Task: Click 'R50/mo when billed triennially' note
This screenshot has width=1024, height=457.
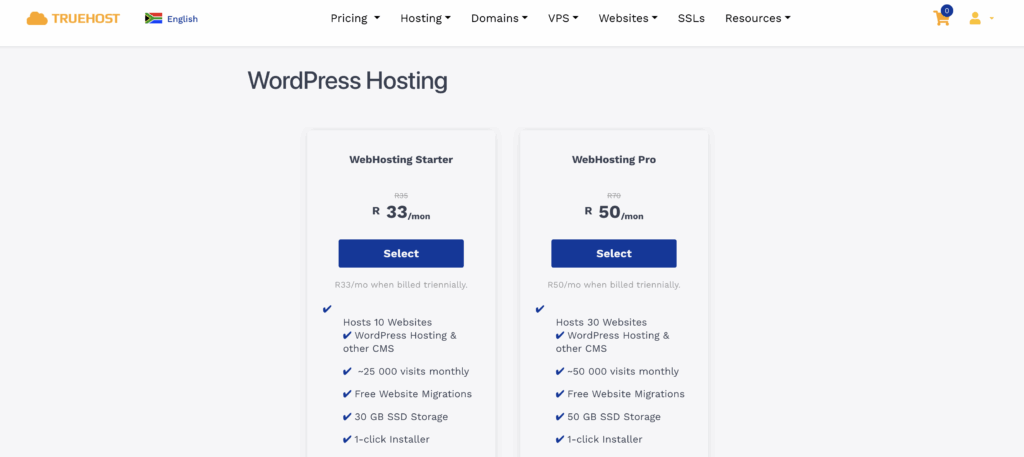Action: (614, 285)
